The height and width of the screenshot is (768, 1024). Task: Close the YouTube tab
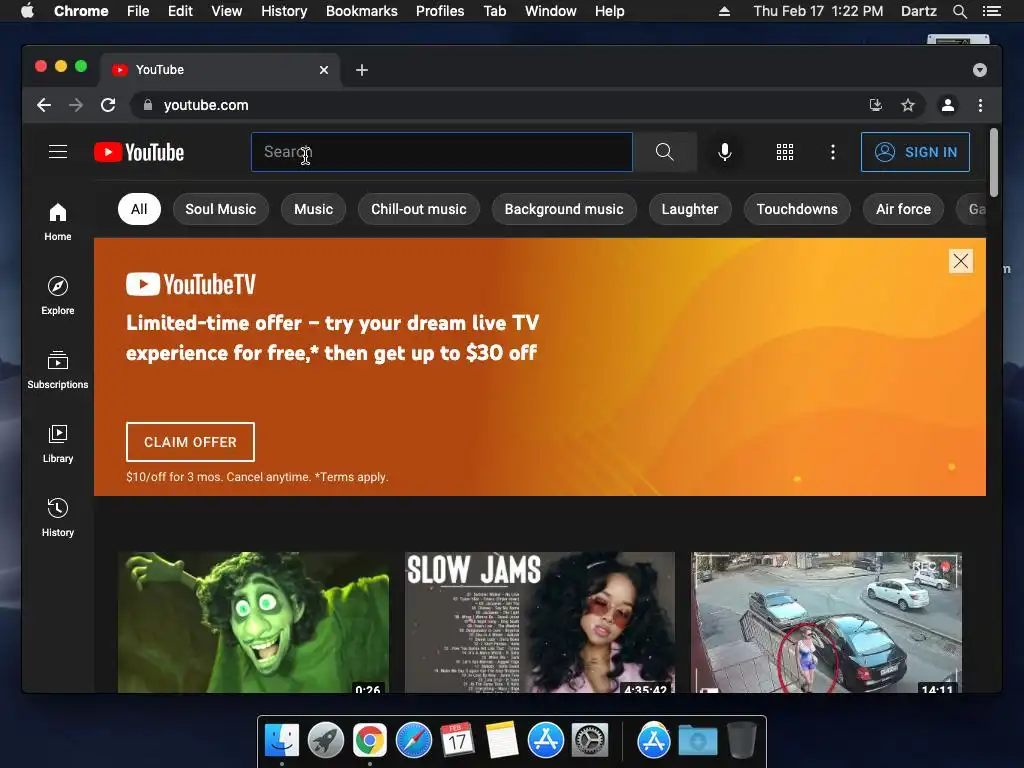click(x=323, y=70)
